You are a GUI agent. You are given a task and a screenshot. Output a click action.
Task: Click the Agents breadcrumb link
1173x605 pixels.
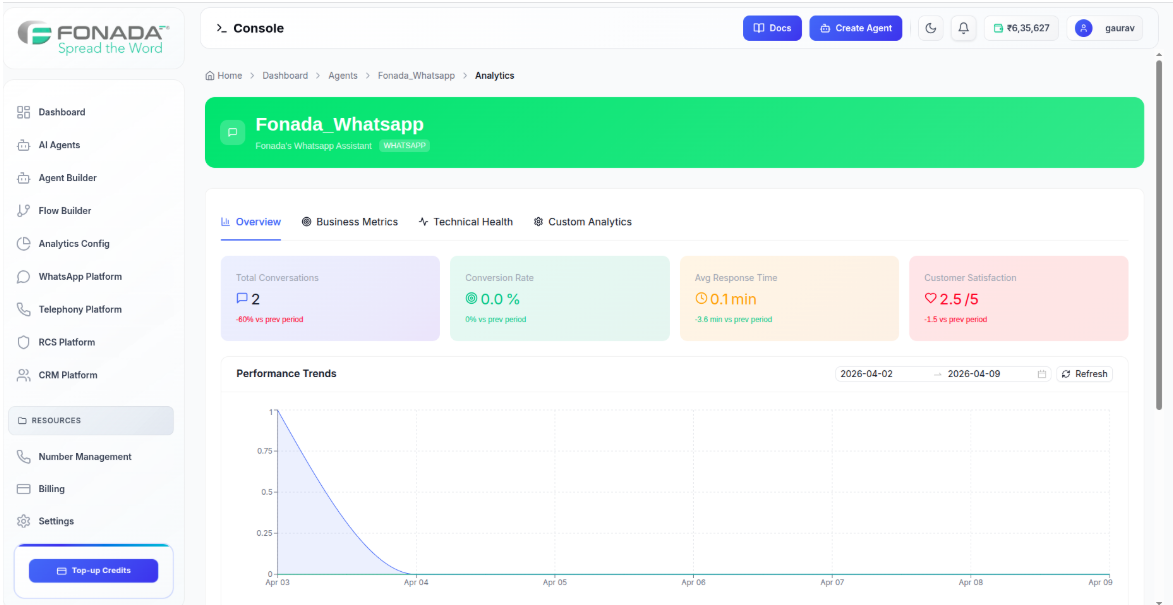[343, 76]
